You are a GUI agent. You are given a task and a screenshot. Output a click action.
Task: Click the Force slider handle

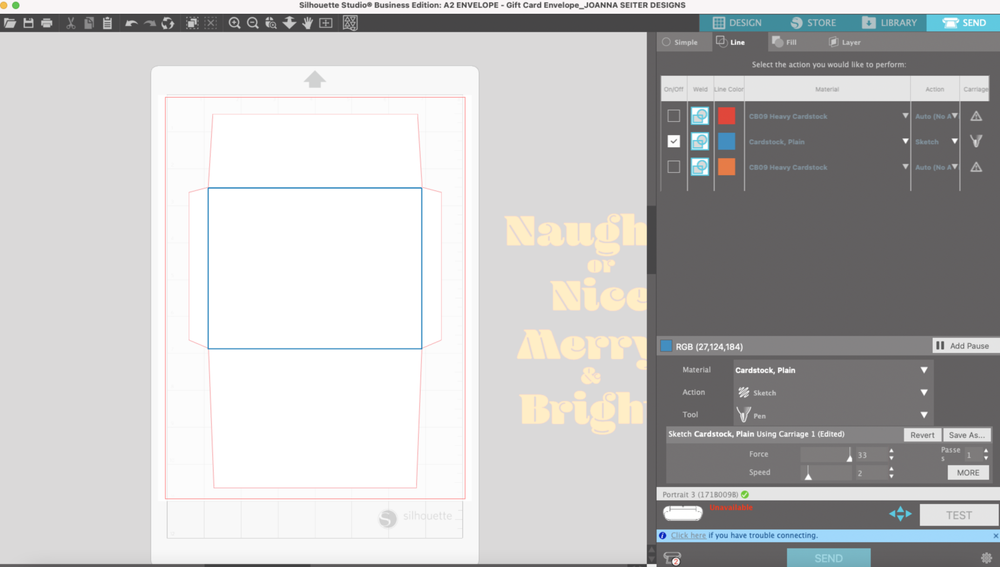pyautogui.click(x=849, y=455)
